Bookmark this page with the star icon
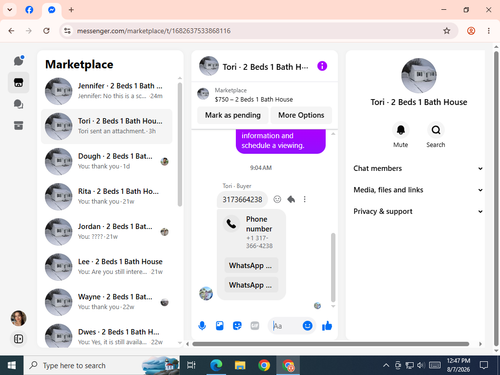Image resolution: width=500 pixels, height=375 pixels. pyautogui.click(x=447, y=31)
